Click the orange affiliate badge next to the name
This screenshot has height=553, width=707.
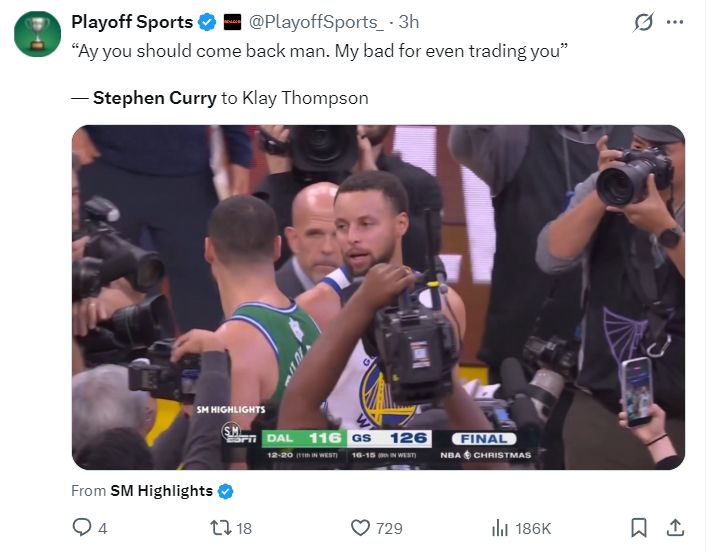click(x=232, y=22)
